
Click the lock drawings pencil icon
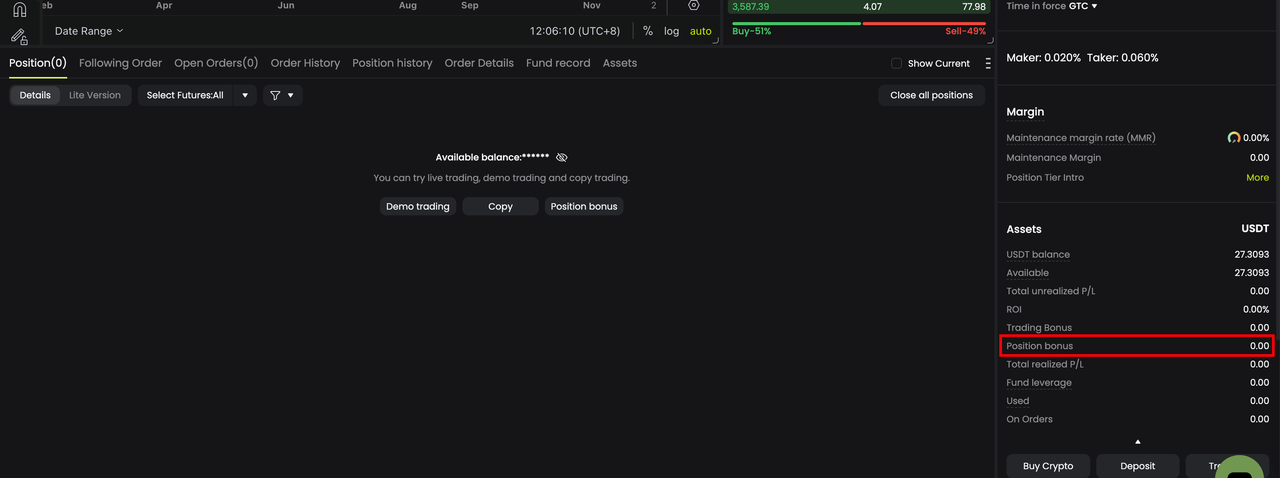click(x=19, y=36)
